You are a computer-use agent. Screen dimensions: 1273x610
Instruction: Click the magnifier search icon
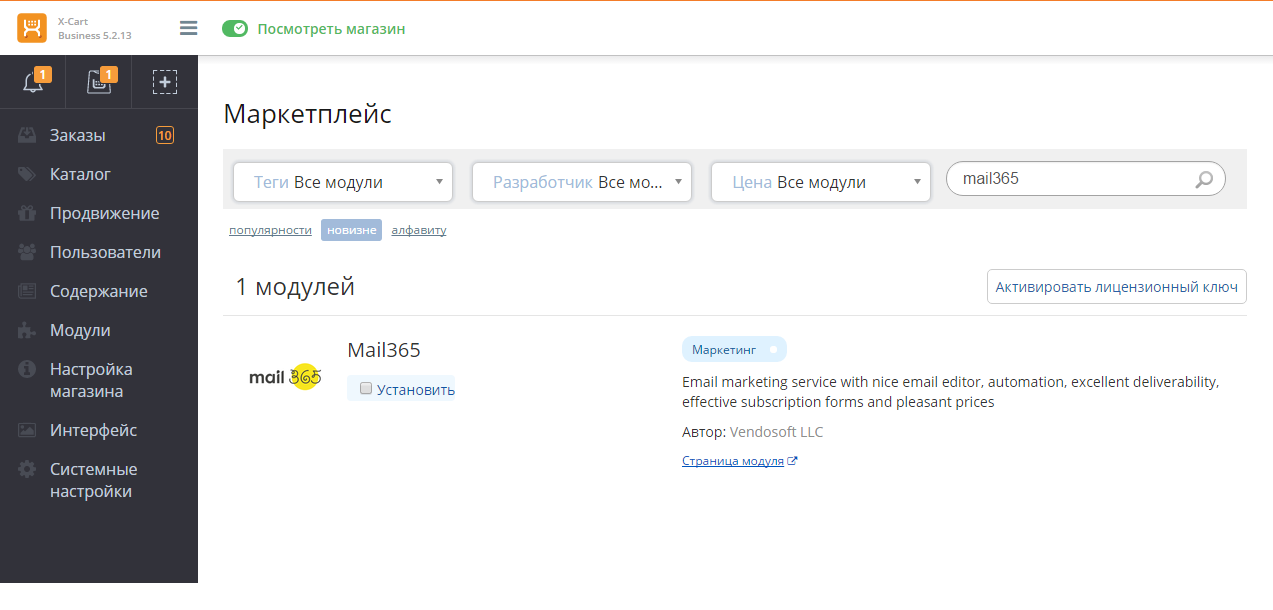click(1204, 180)
